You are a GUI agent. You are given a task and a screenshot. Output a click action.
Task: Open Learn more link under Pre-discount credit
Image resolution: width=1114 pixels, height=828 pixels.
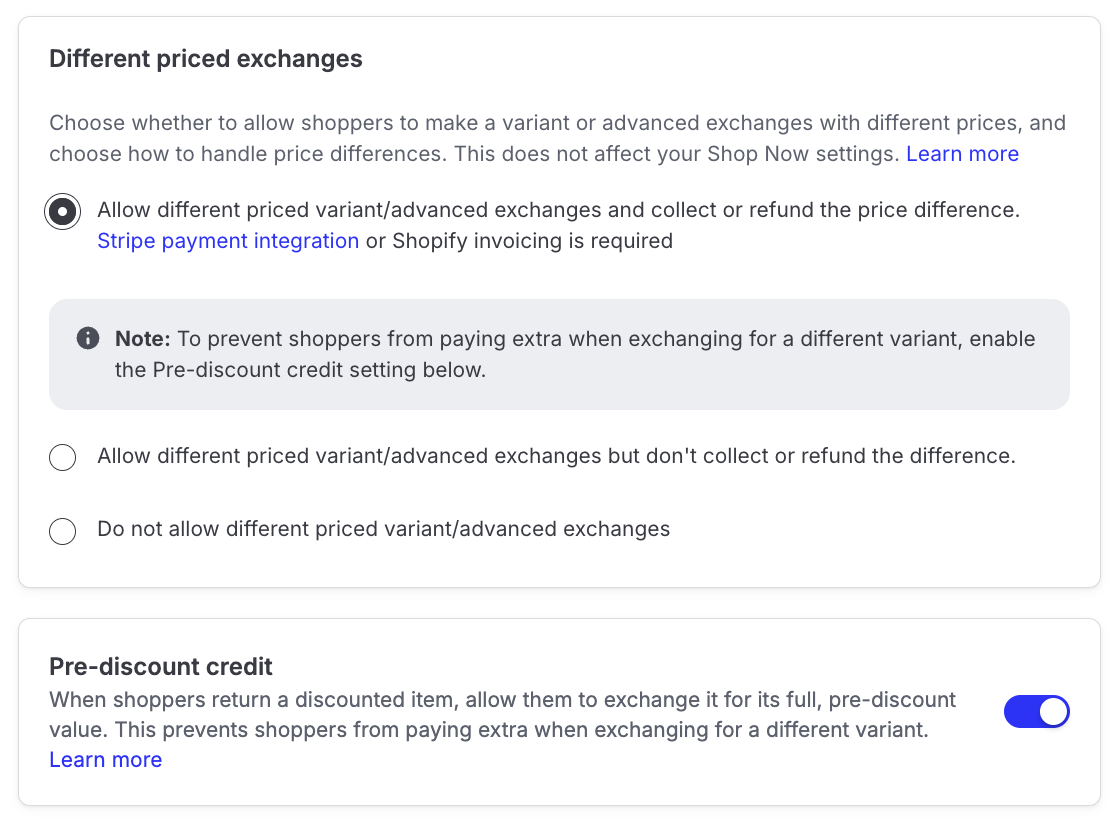[106, 760]
